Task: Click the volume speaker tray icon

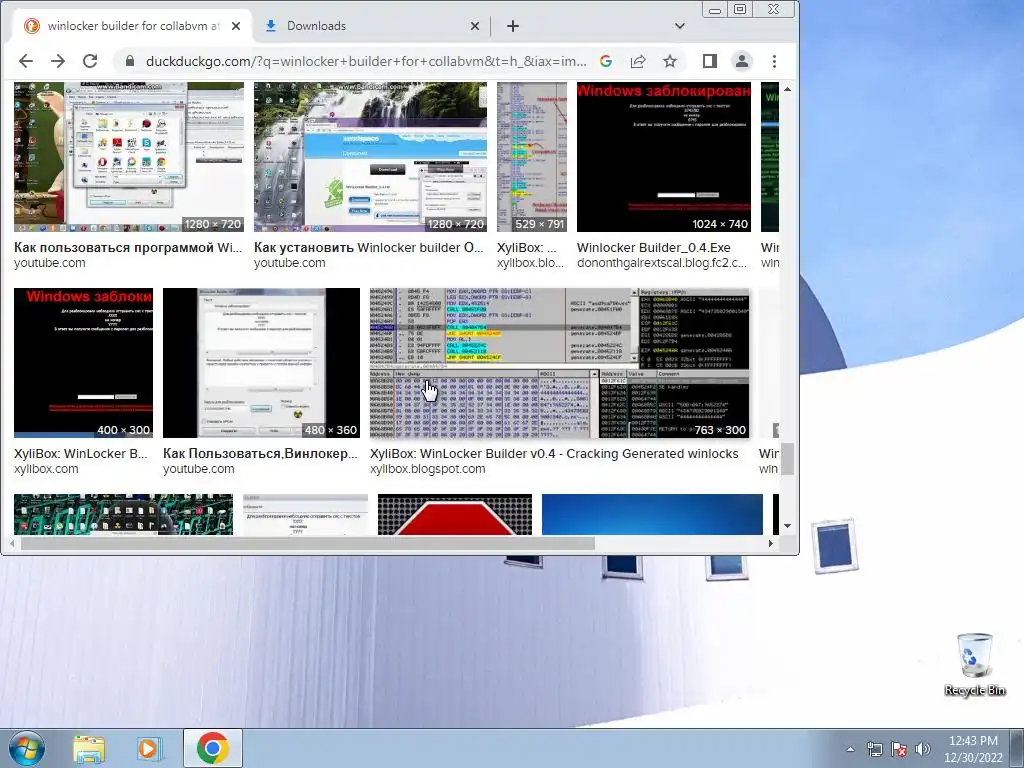Action: click(x=922, y=749)
